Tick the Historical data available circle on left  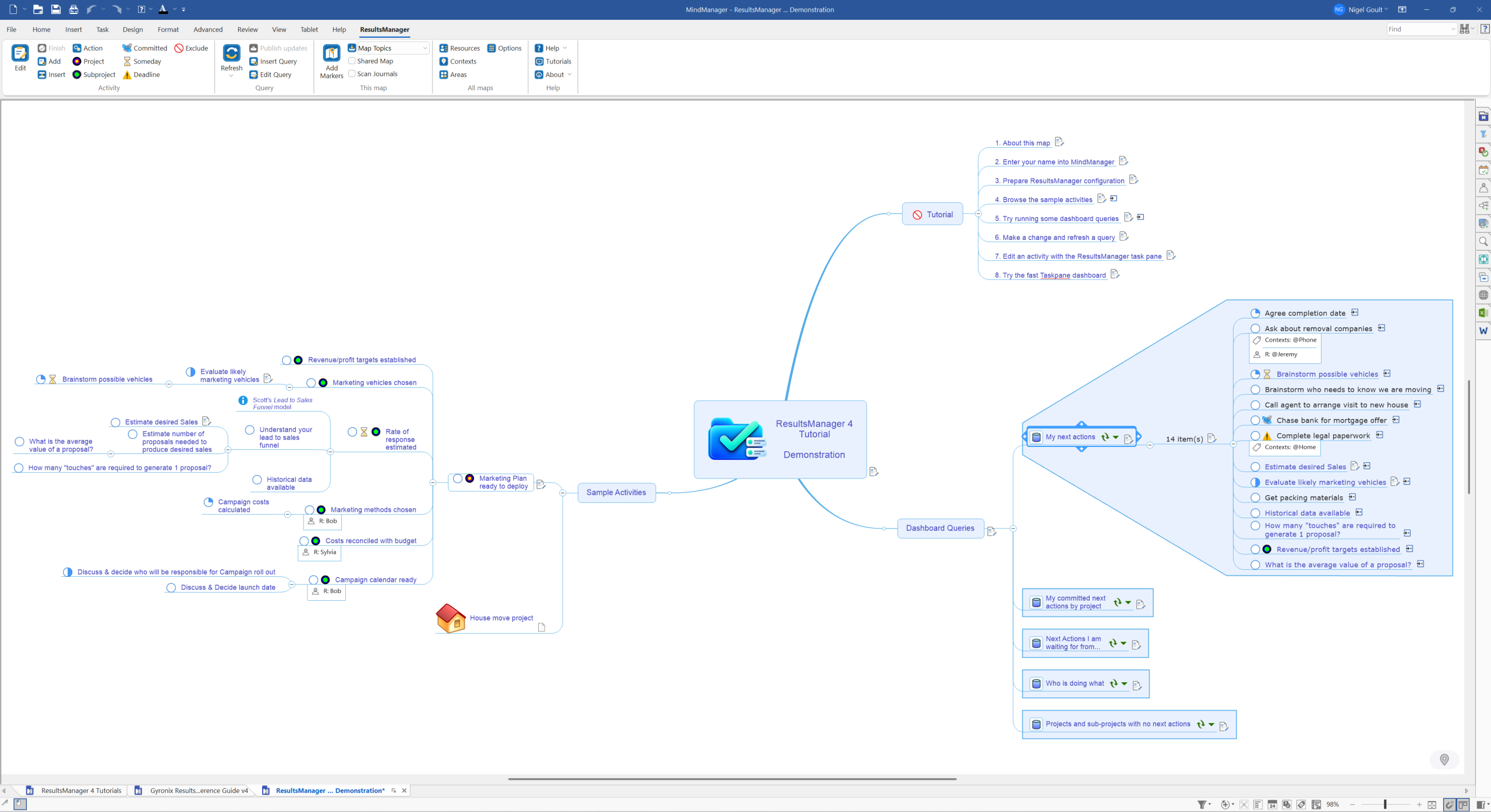[x=257, y=480]
